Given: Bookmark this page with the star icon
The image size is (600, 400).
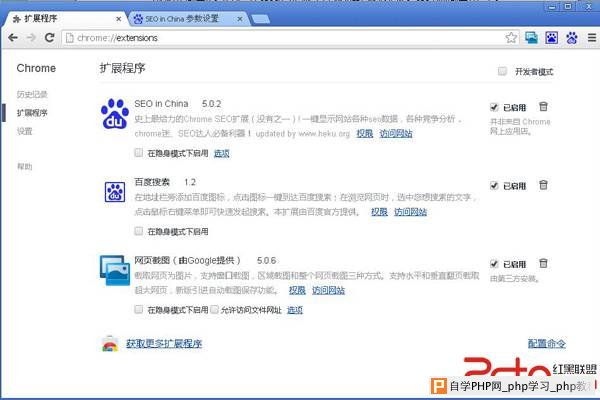Looking at the screenshot, I should 511,38.
